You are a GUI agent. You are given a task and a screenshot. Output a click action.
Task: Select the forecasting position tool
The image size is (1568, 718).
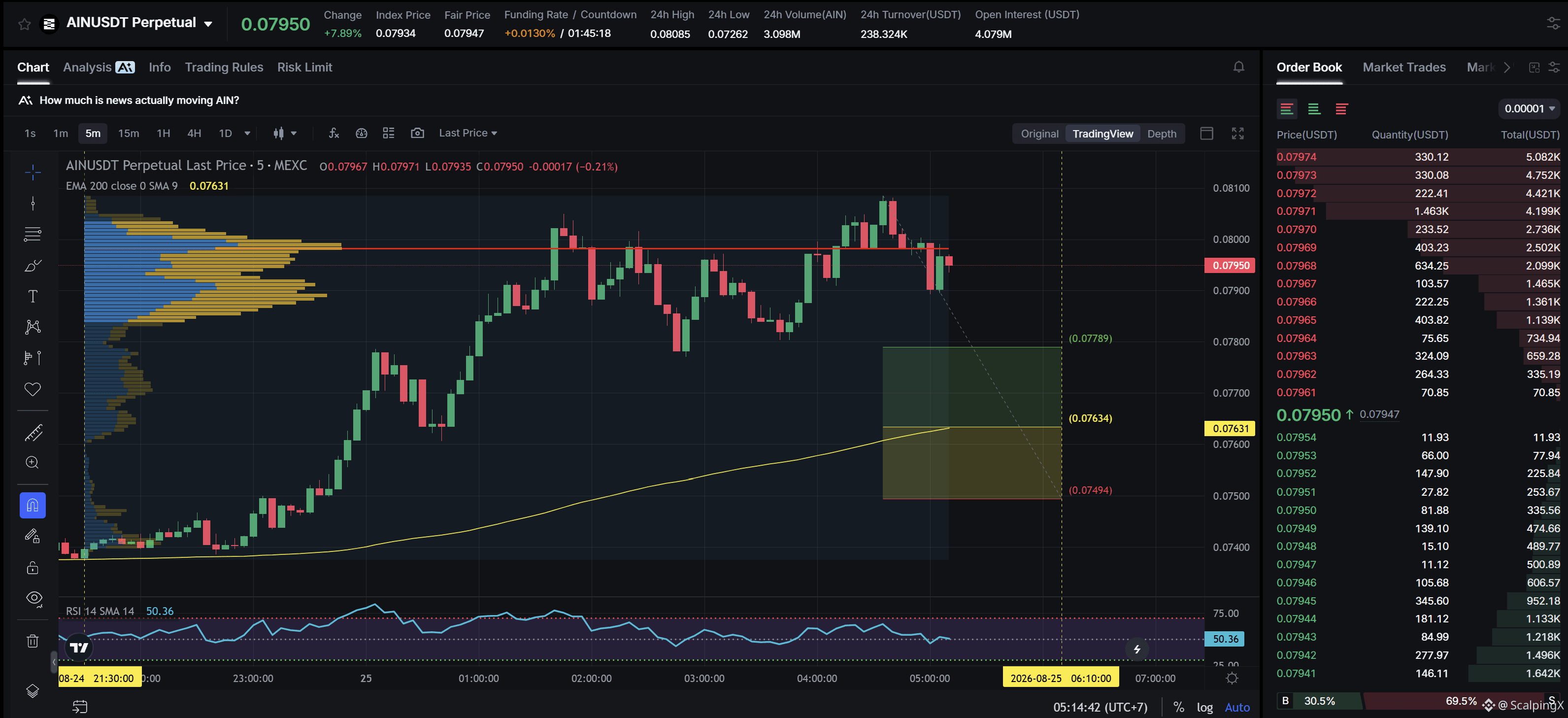click(x=33, y=358)
